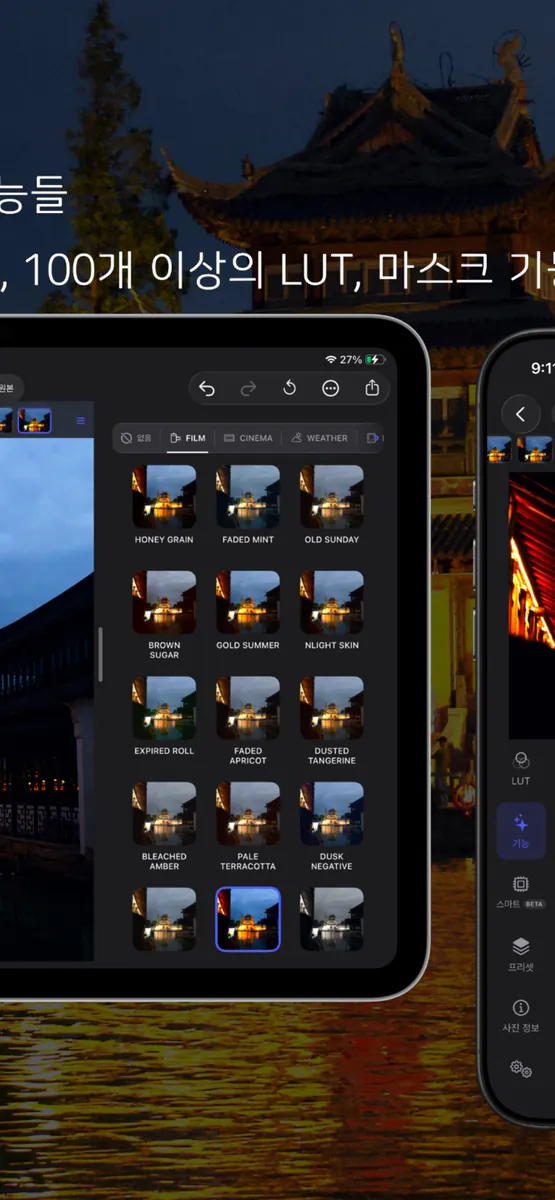Viewport: 555px width, 1200px height.
Task: Click the GOLD SUMMER label text
Action: click(248, 645)
